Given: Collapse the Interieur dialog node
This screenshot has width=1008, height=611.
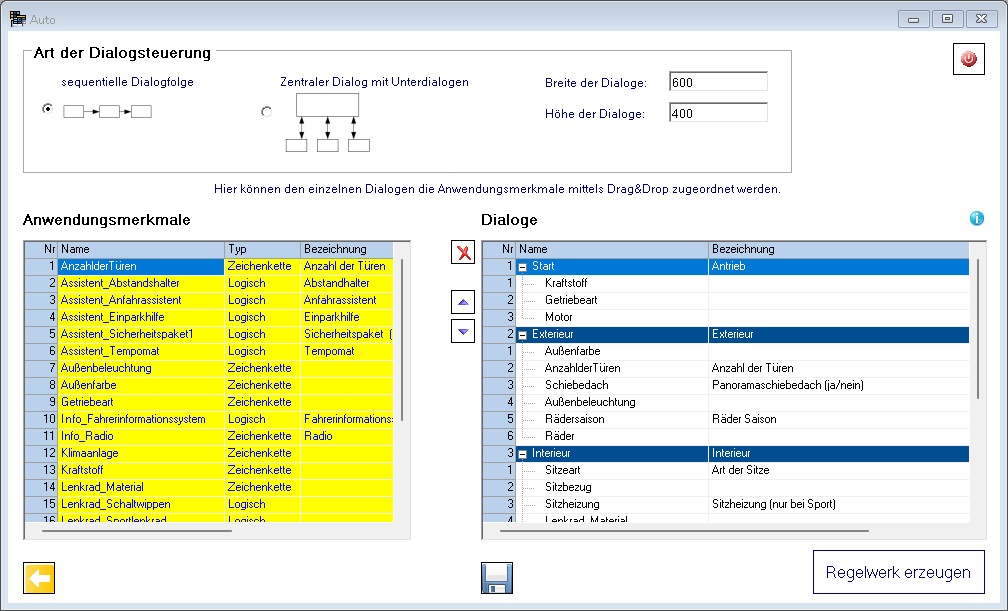Looking at the screenshot, I should click(x=522, y=453).
